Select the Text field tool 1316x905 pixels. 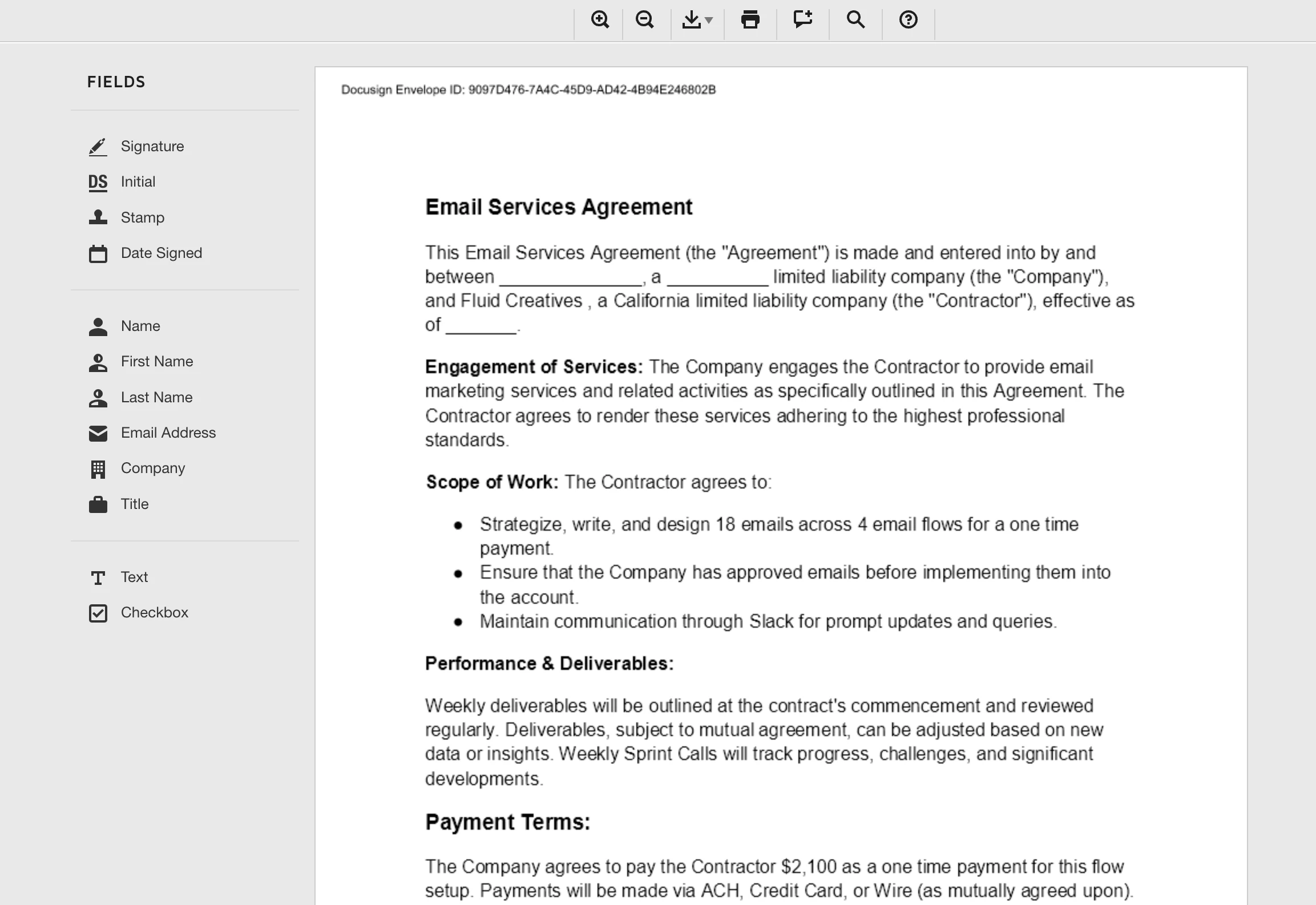click(x=134, y=577)
